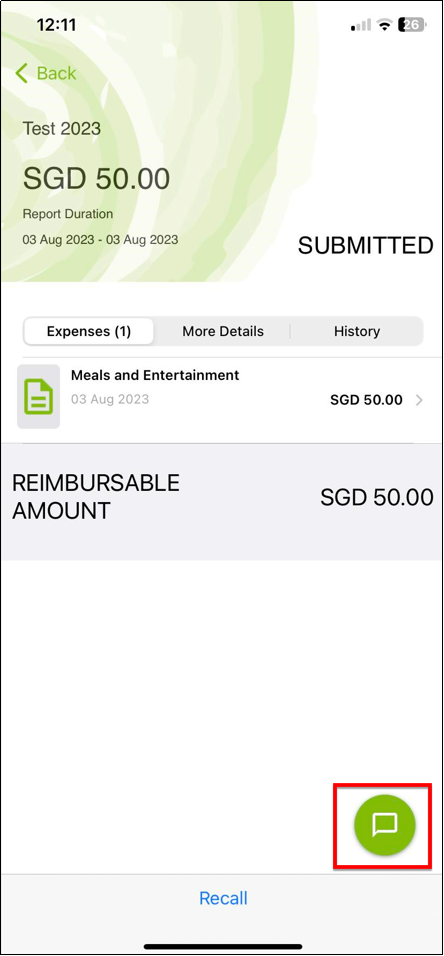Tap the 12:11 status bar clock

[x=56, y=24]
